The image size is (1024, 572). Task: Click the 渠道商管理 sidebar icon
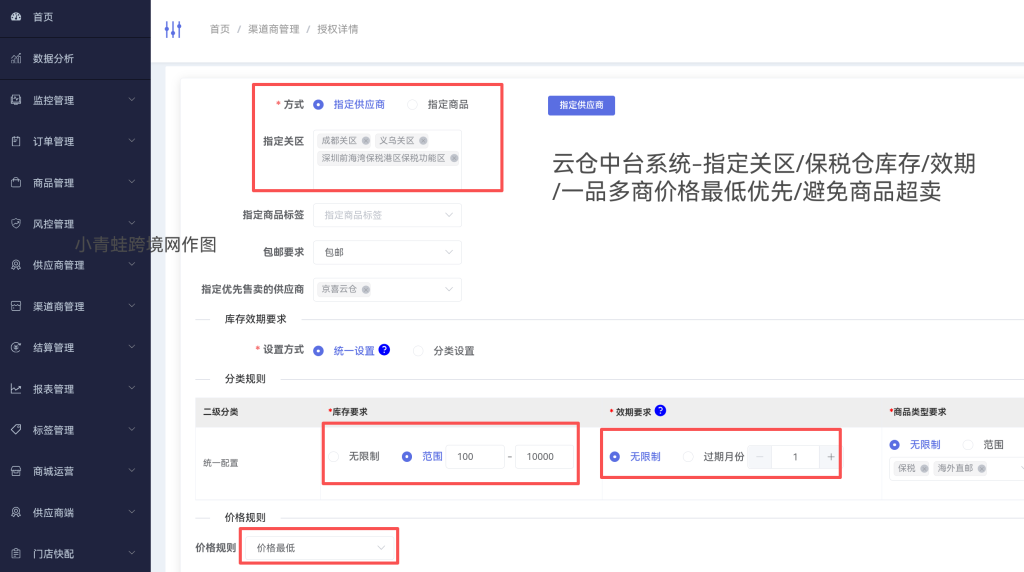click(x=16, y=306)
